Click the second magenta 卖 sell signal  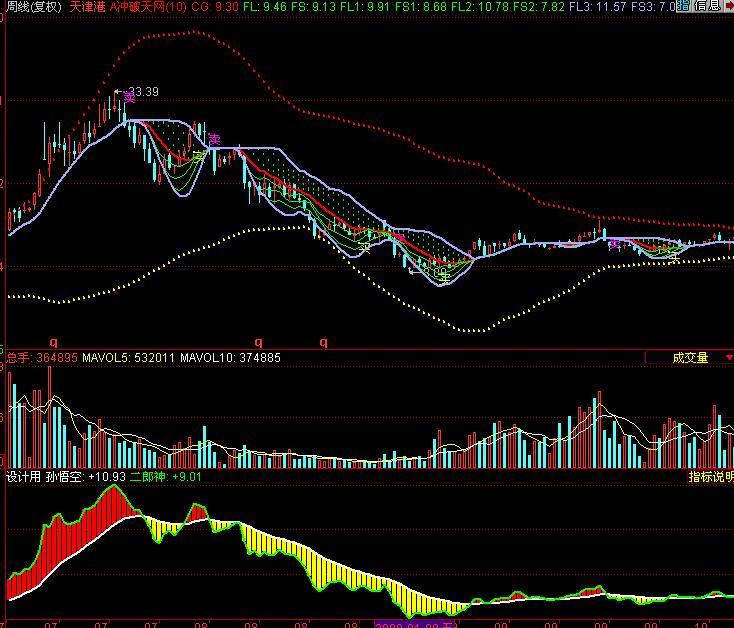pyautogui.click(x=214, y=140)
